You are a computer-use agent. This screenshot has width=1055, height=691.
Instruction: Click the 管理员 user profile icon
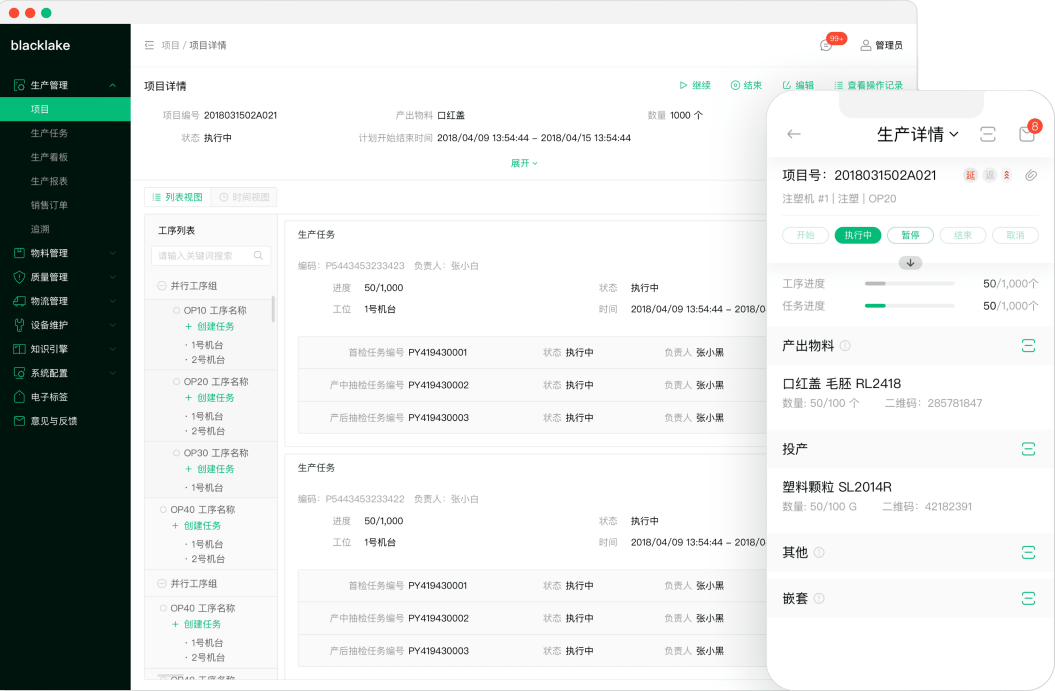pyautogui.click(x=866, y=45)
